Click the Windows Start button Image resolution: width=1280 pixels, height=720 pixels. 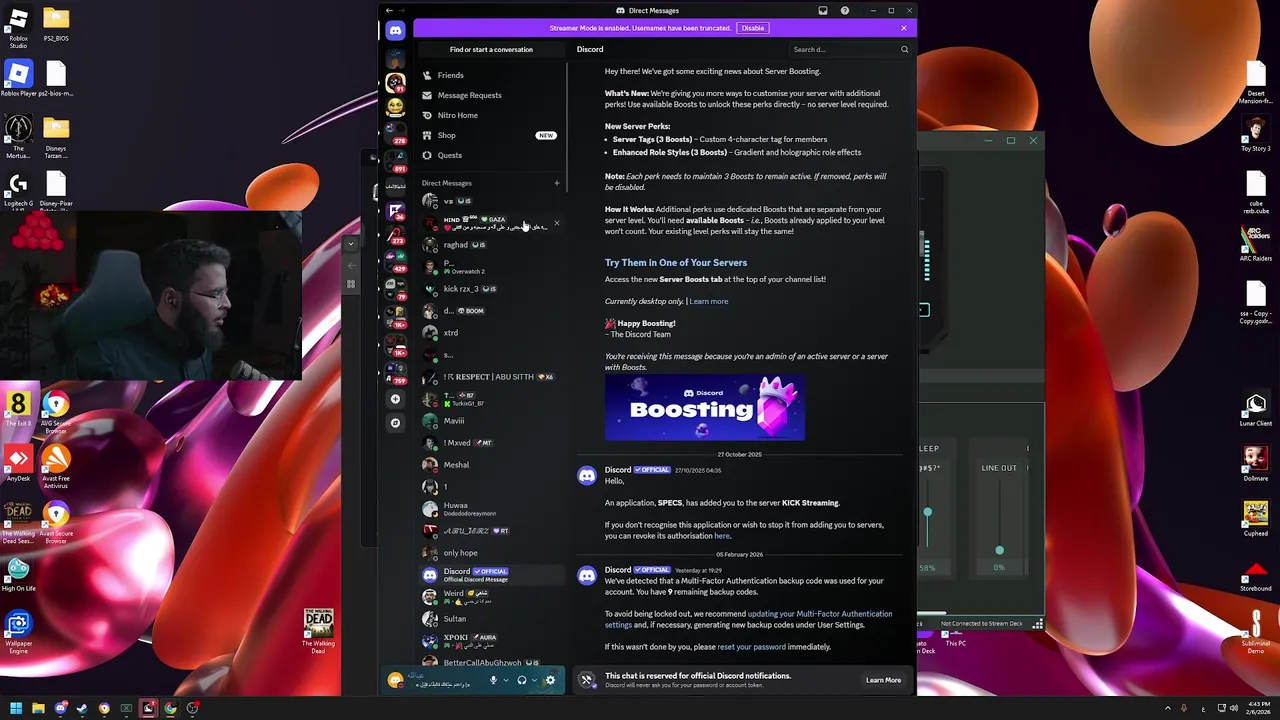(x=16, y=709)
